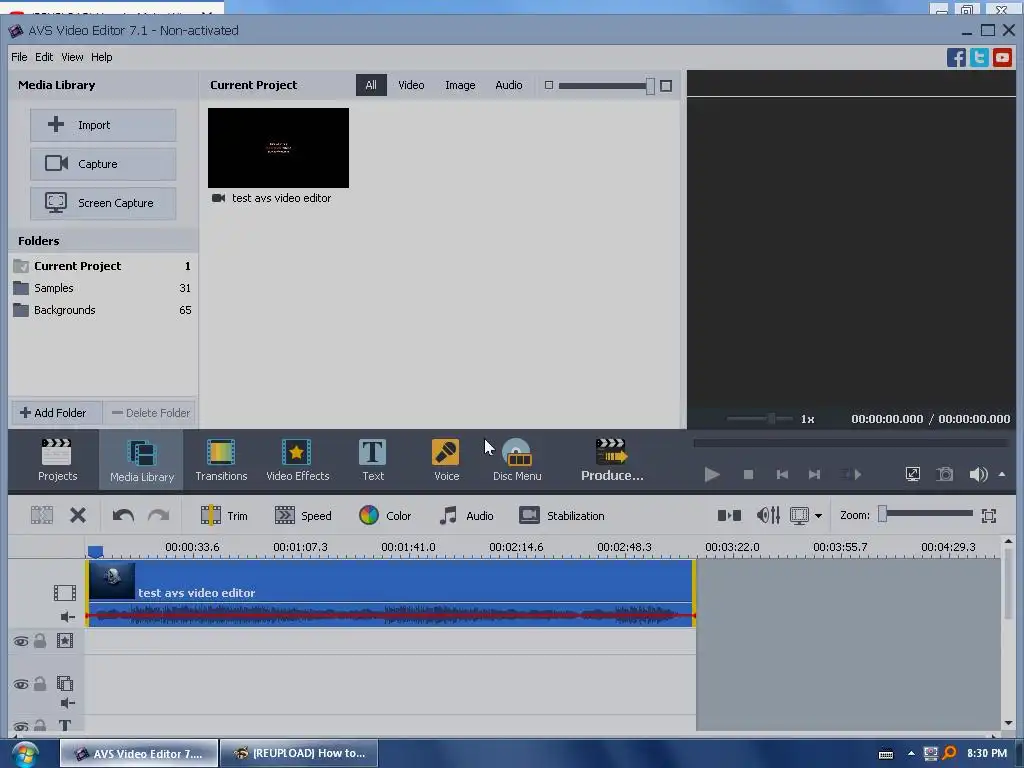
Task: Click the Import button
Action: [103, 125]
